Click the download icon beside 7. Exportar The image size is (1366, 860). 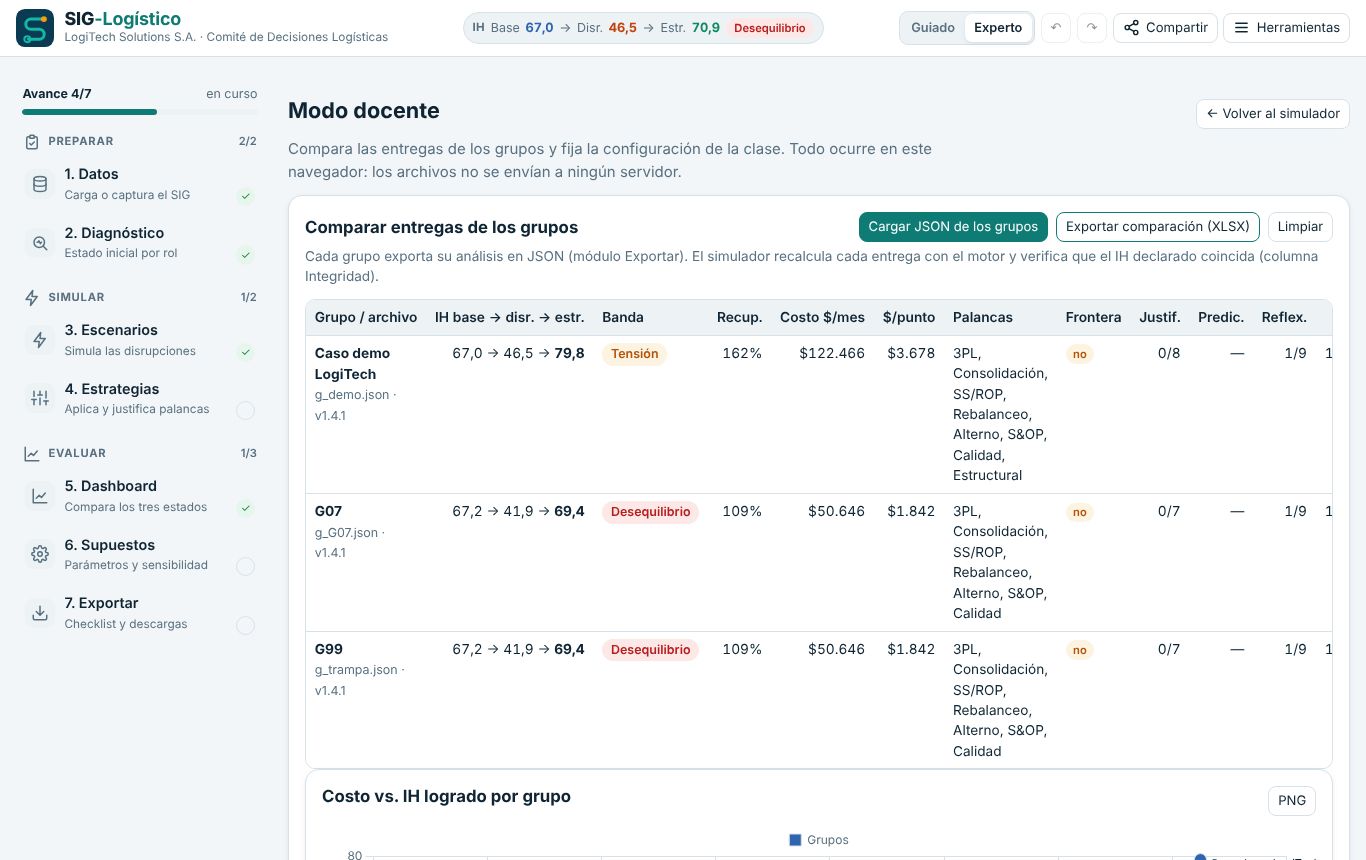[40, 613]
